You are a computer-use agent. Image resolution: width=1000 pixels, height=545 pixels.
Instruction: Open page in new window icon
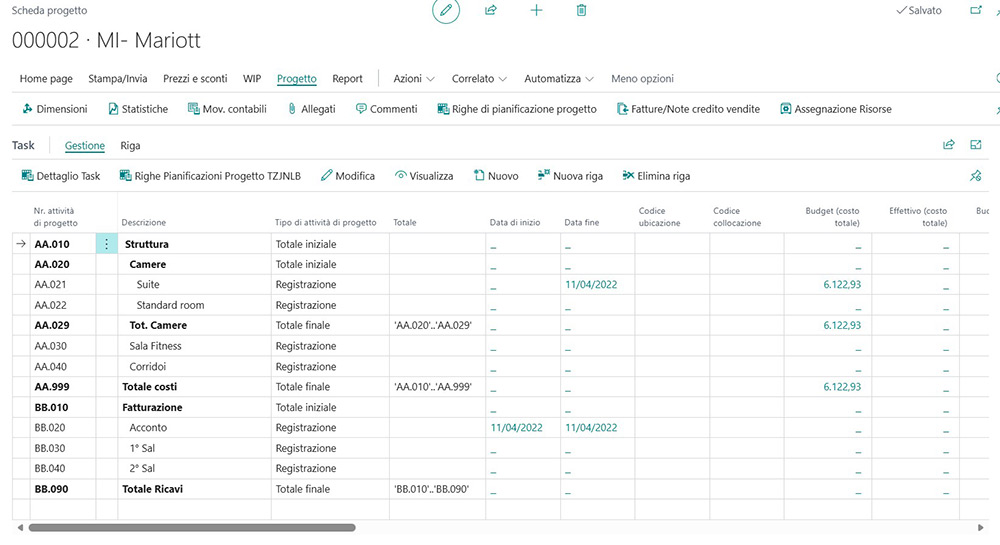coord(976,10)
